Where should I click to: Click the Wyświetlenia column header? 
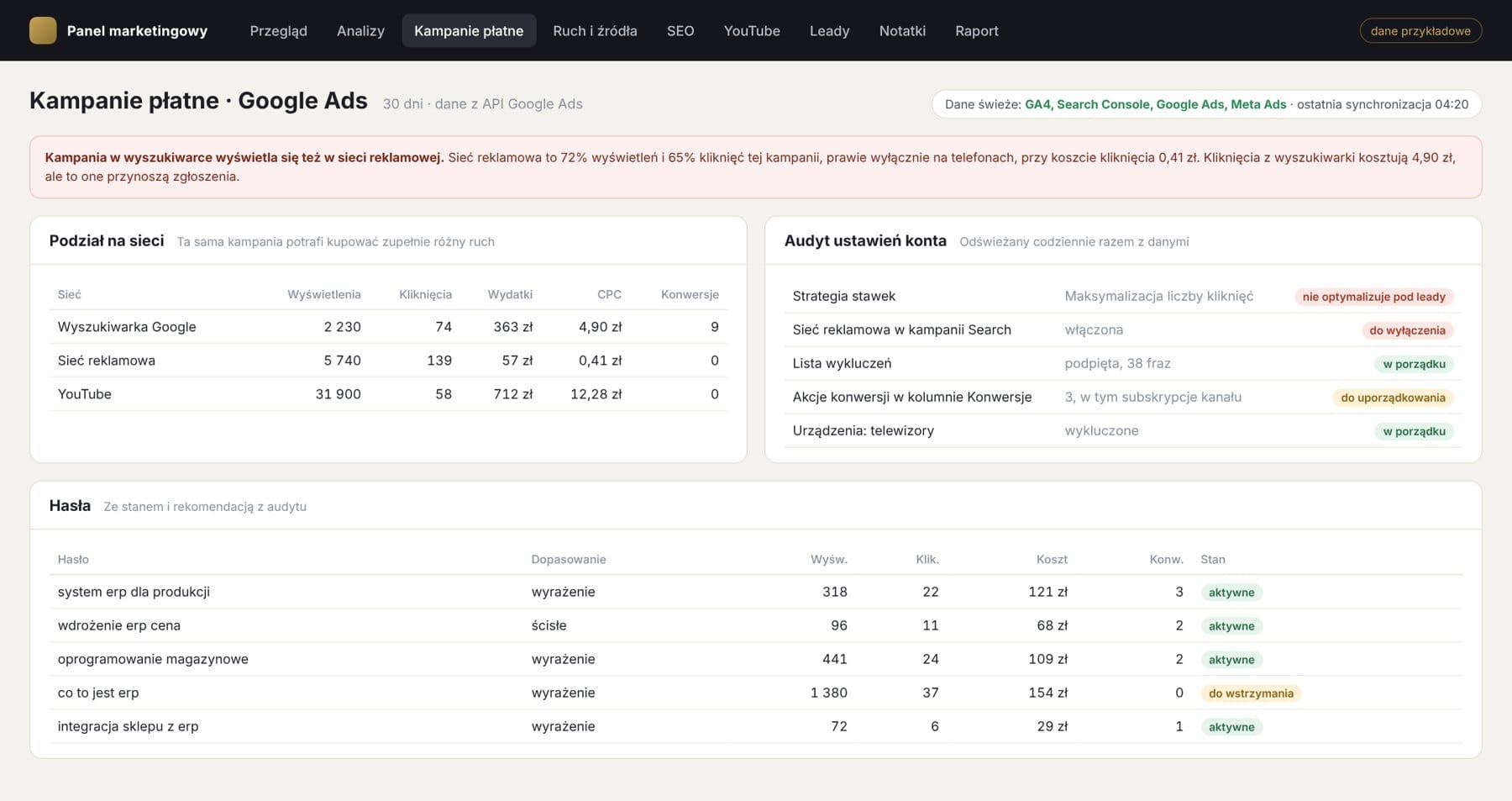(323, 294)
